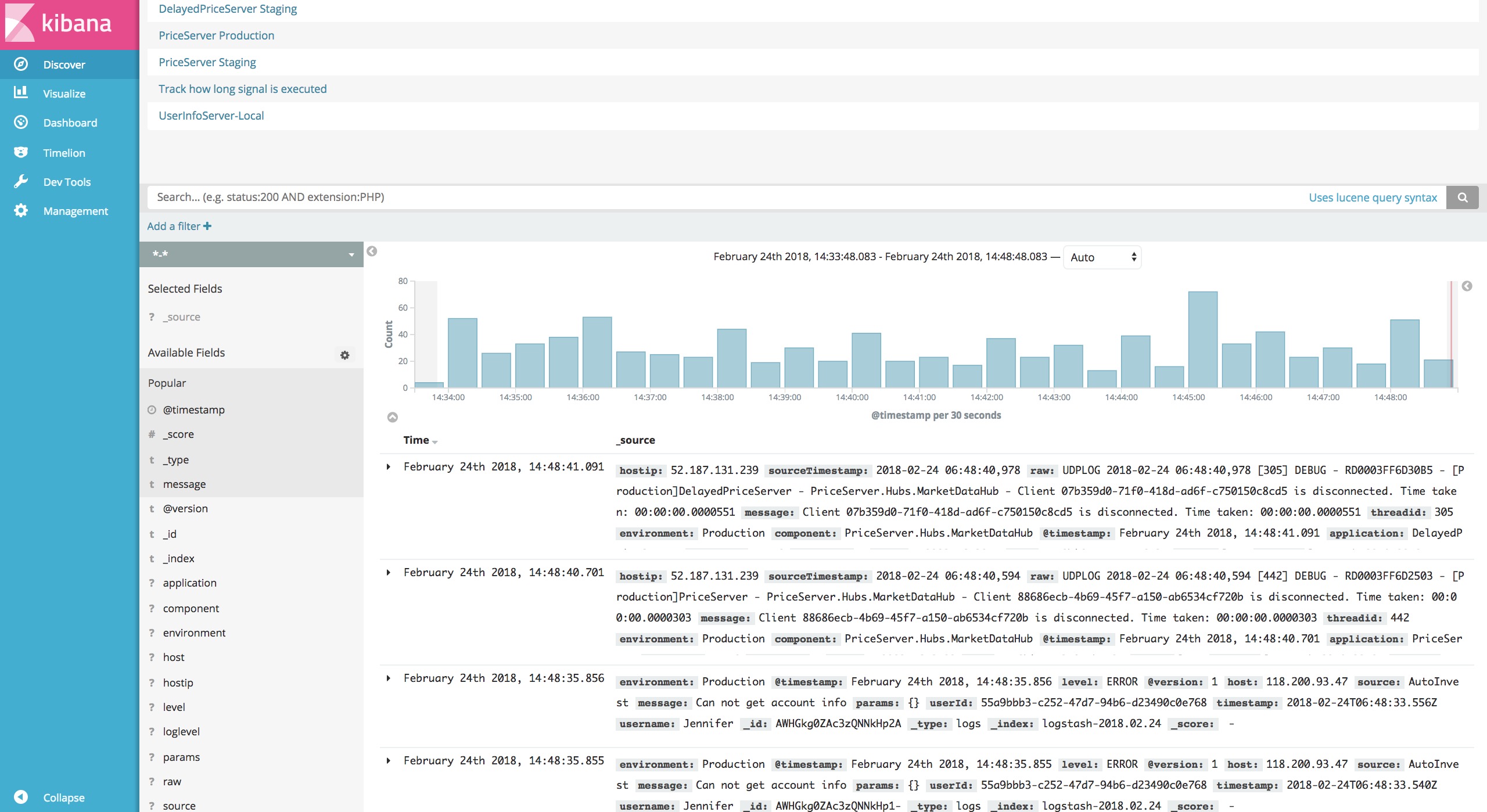
Task: Open Available Fields settings gear
Action: [x=344, y=355]
